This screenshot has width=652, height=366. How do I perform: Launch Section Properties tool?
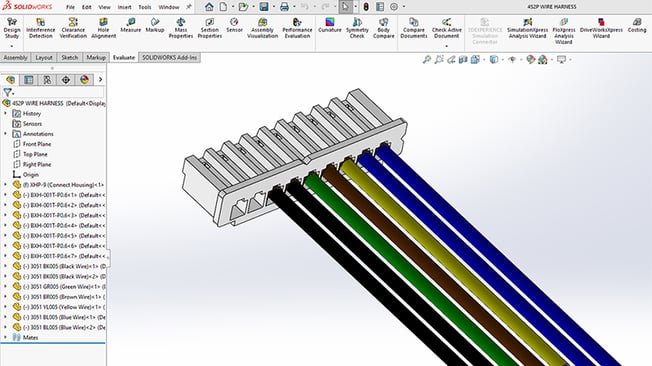[x=210, y=28]
